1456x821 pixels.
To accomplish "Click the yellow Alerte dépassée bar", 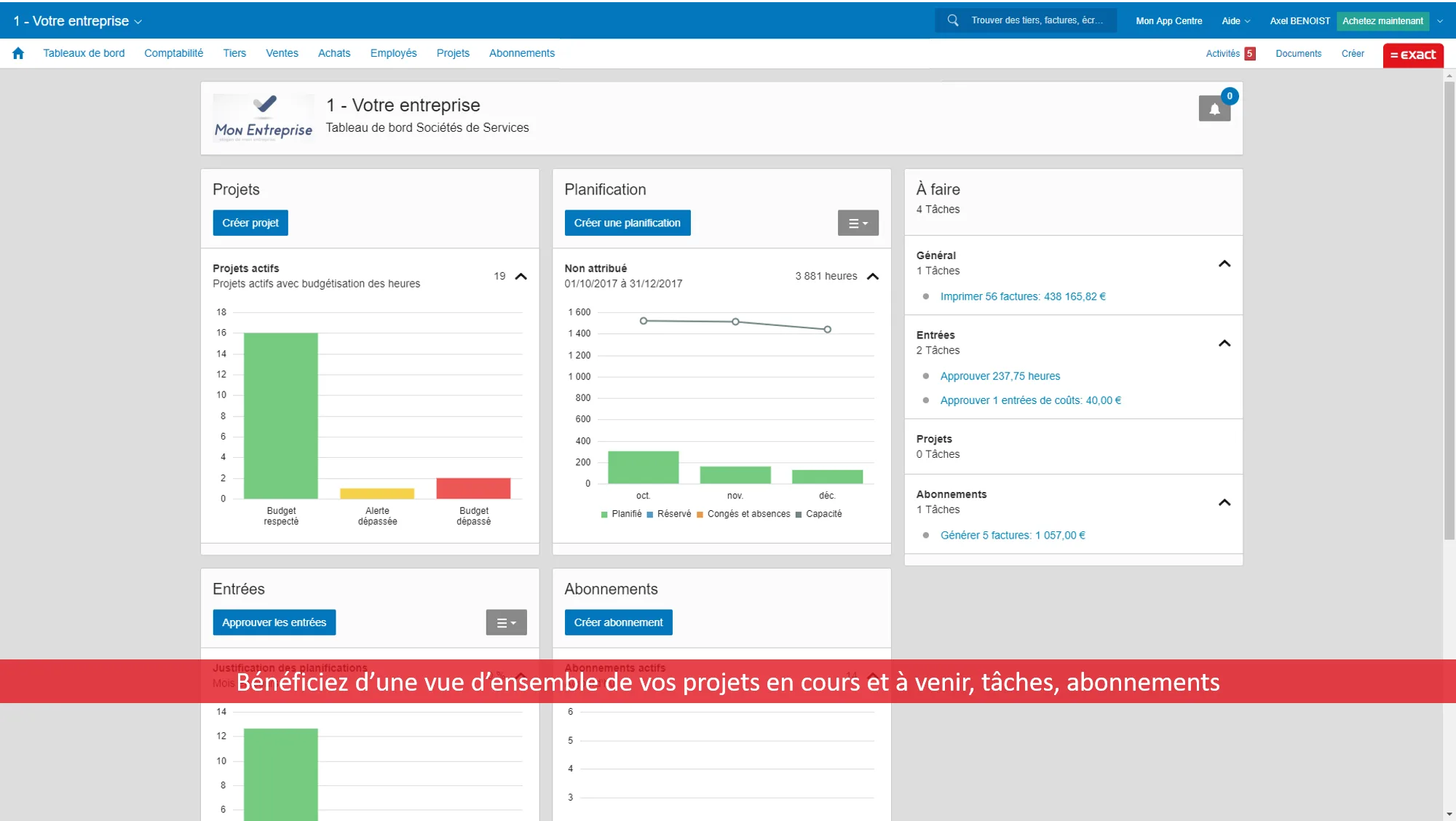I will click(x=377, y=493).
